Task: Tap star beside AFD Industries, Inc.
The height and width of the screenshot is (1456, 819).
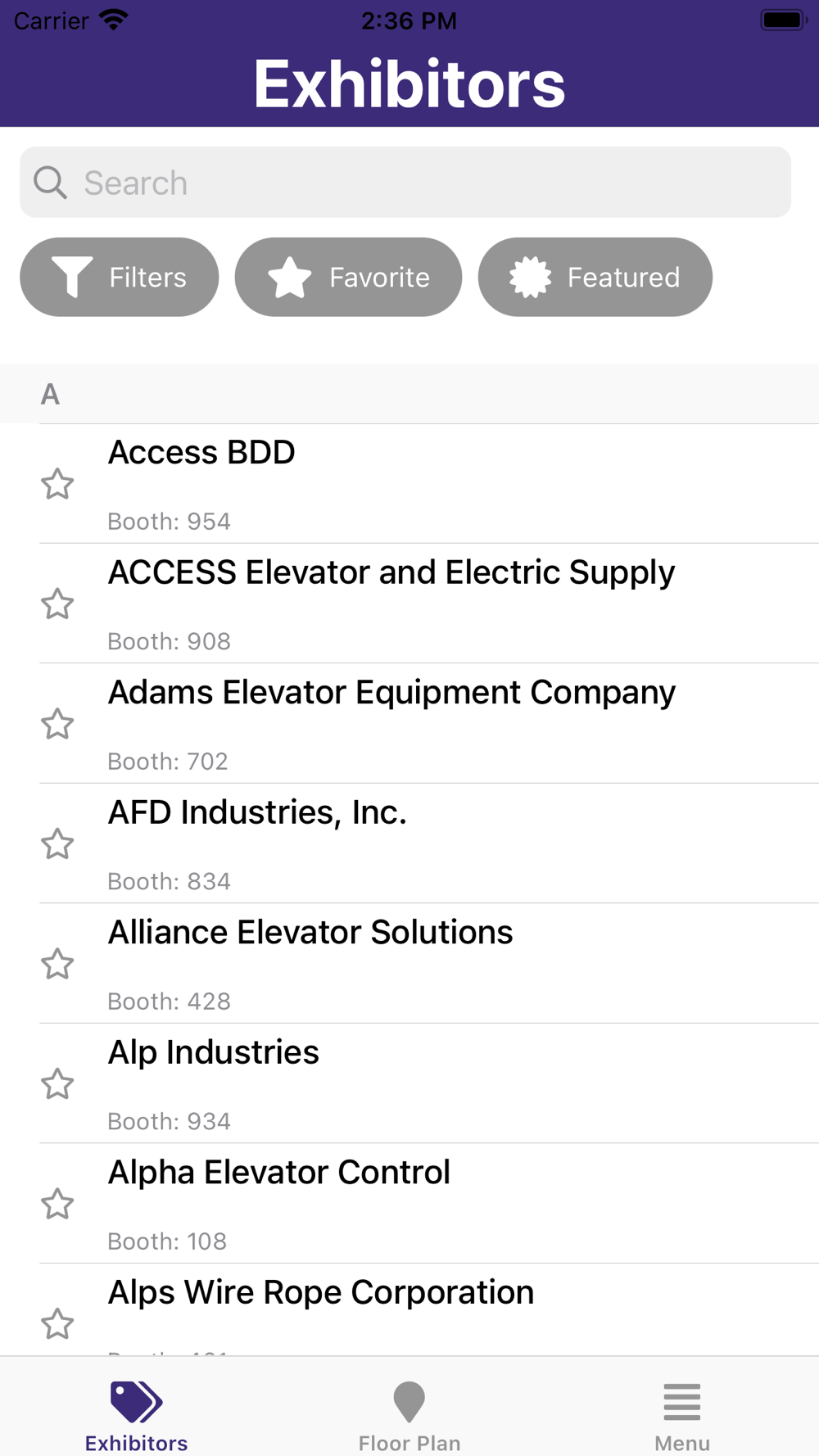Action: click(57, 844)
